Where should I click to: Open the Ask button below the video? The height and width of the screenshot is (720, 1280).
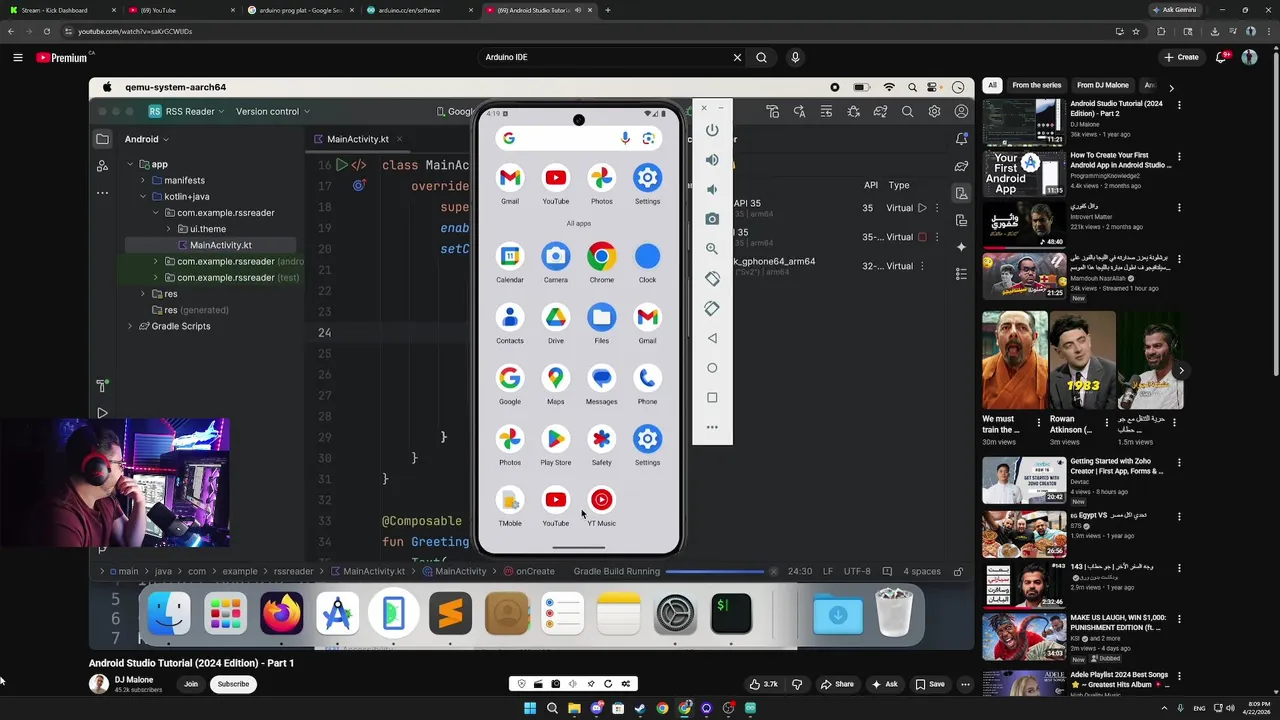click(884, 684)
